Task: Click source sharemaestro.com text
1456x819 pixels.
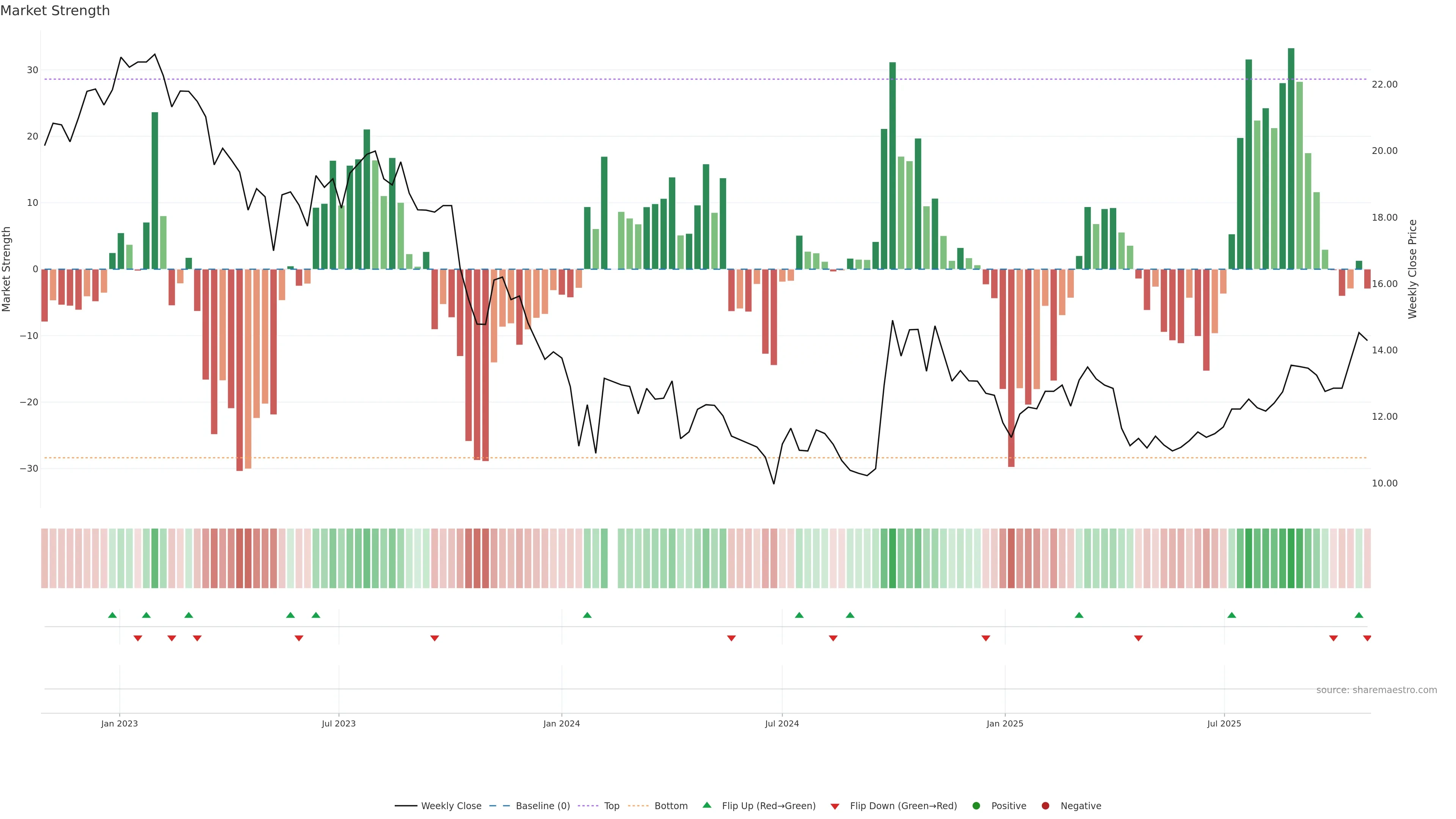Action: pyautogui.click(x=1376, y=690)
